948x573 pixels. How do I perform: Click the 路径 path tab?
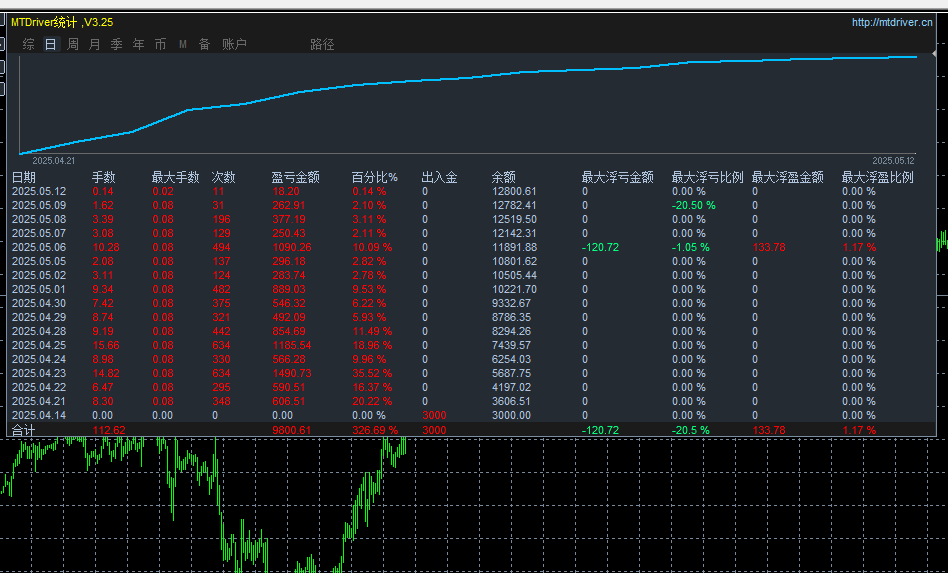[x=322, y=44]
